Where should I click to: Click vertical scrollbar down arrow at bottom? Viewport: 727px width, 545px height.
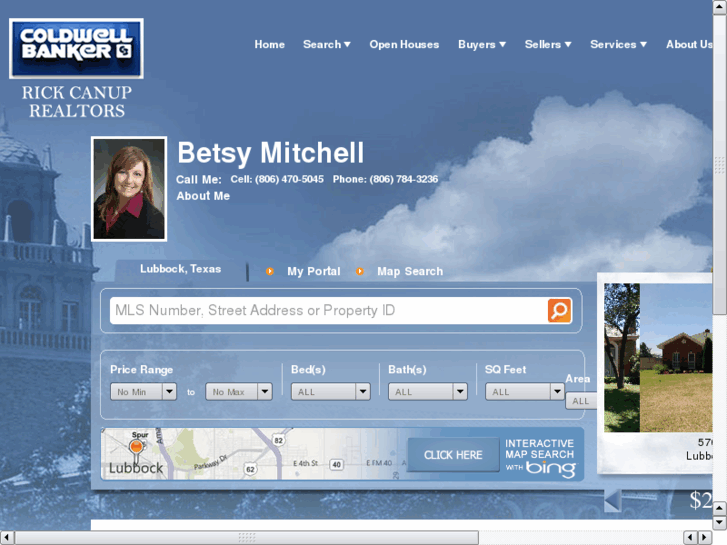tap(720, 523)
